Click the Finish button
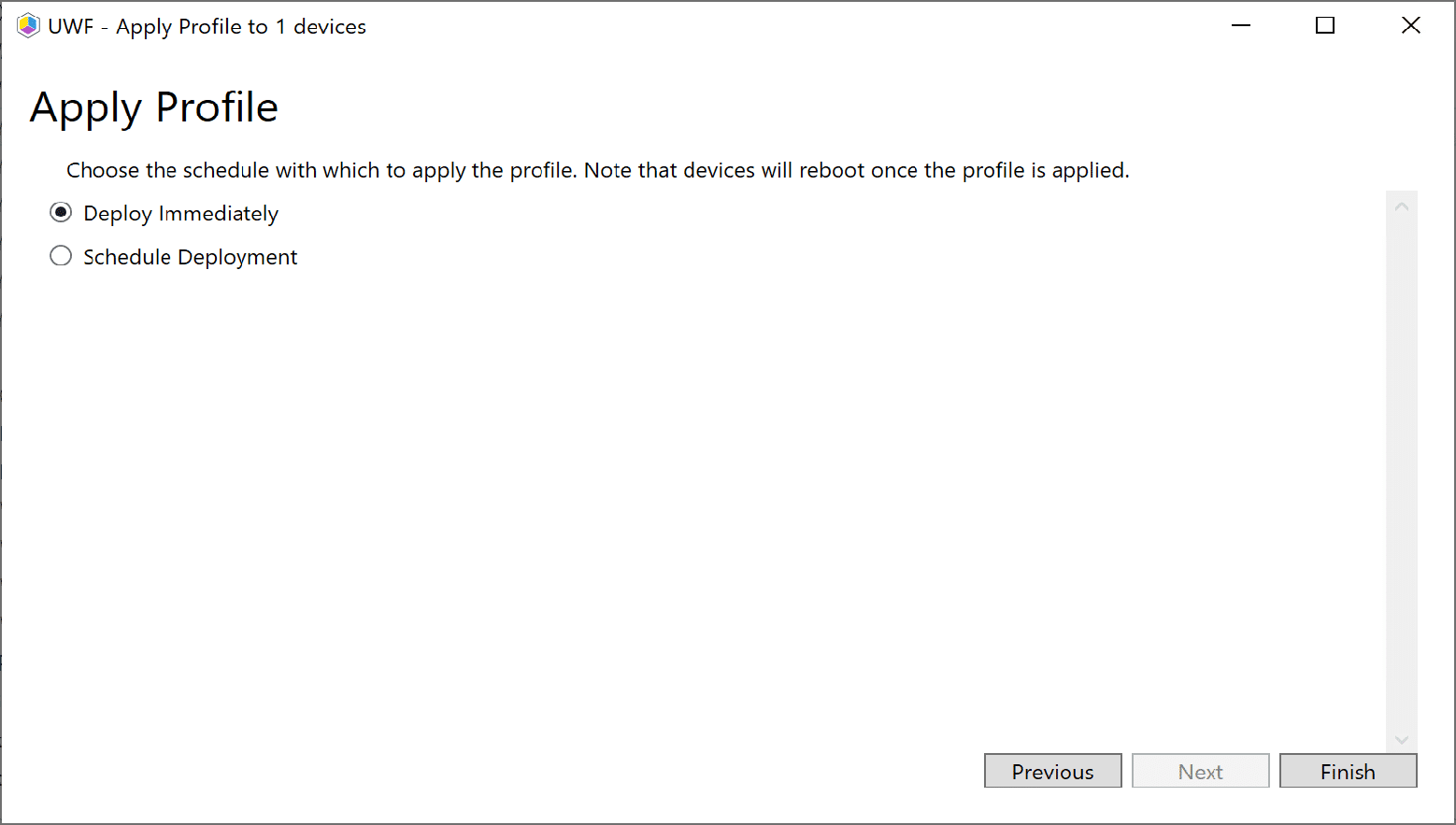 pyautogui.click(x=1348, y=771)
